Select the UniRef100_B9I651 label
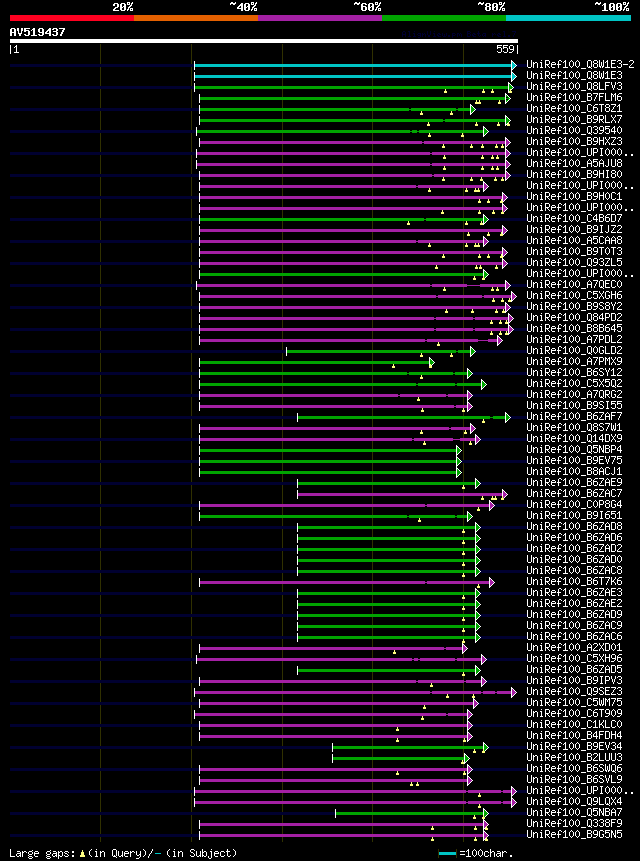This screenshot has width=640, height=861. [575, 515]
